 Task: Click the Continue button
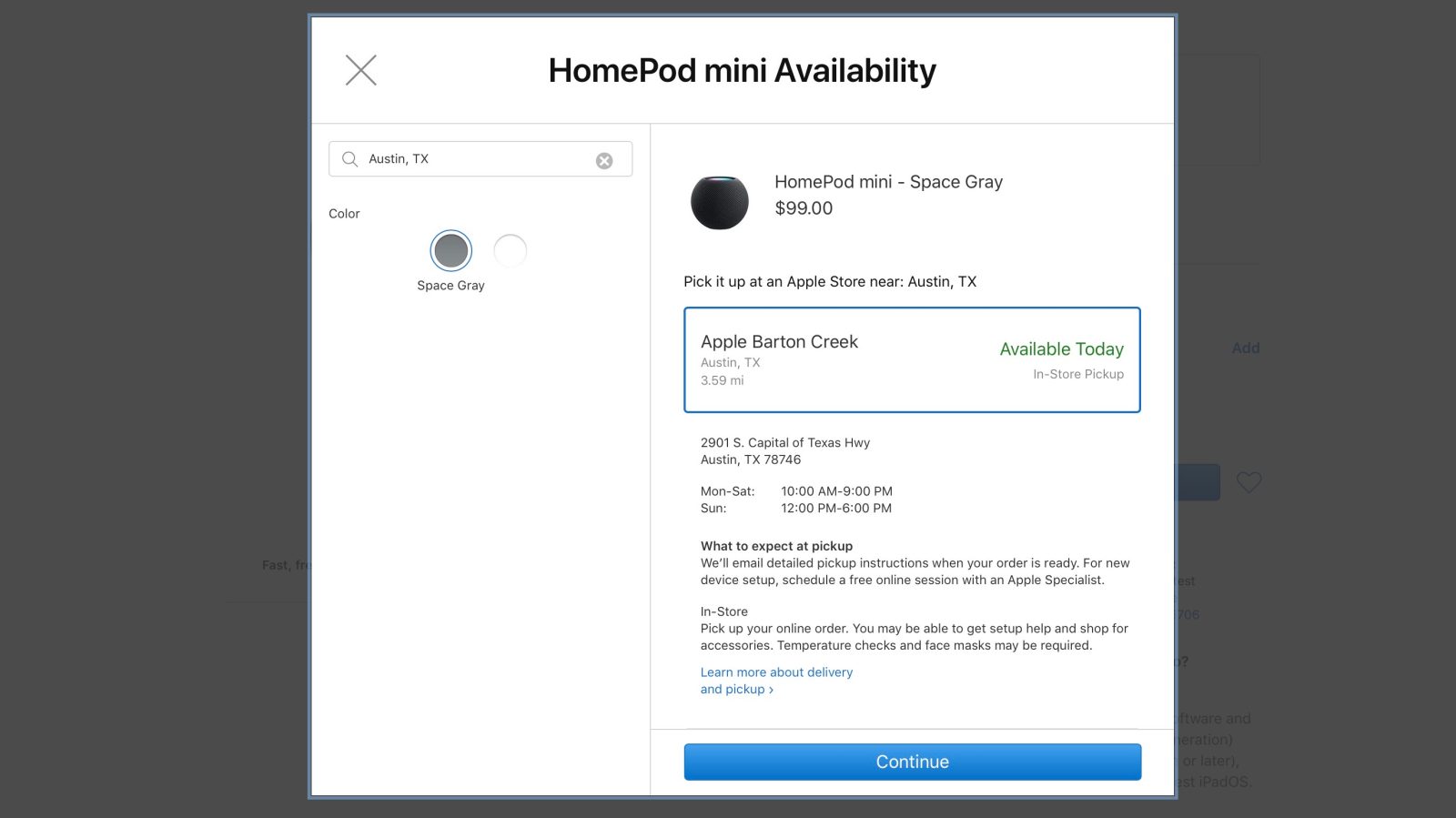(913, 762)
